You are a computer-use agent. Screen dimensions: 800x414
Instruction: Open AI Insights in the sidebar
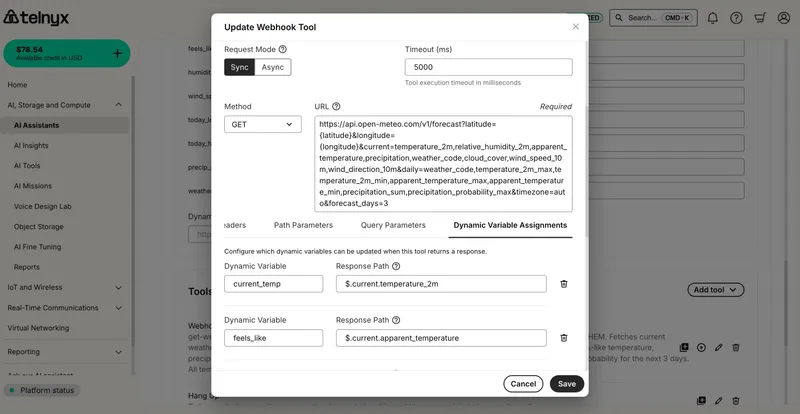click(31, 145)
